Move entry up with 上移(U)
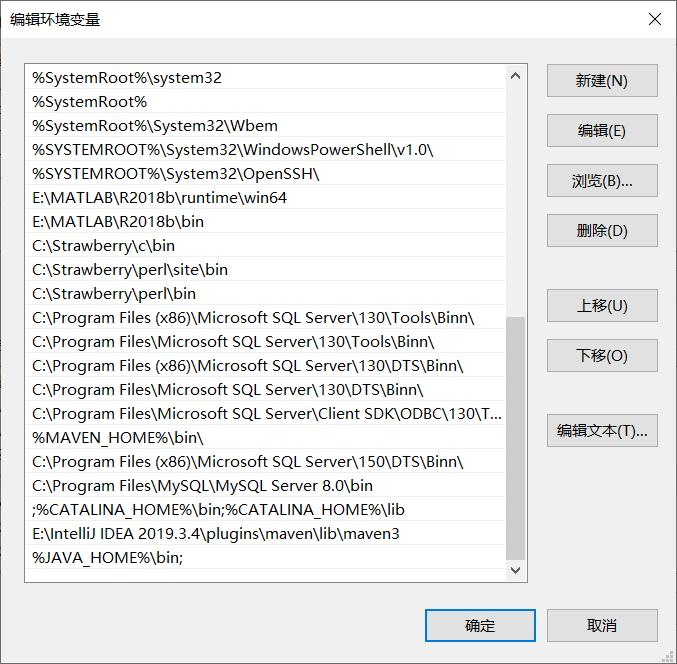Image resolution: width=677 pixels, height=664 pixels. [602, 306]
